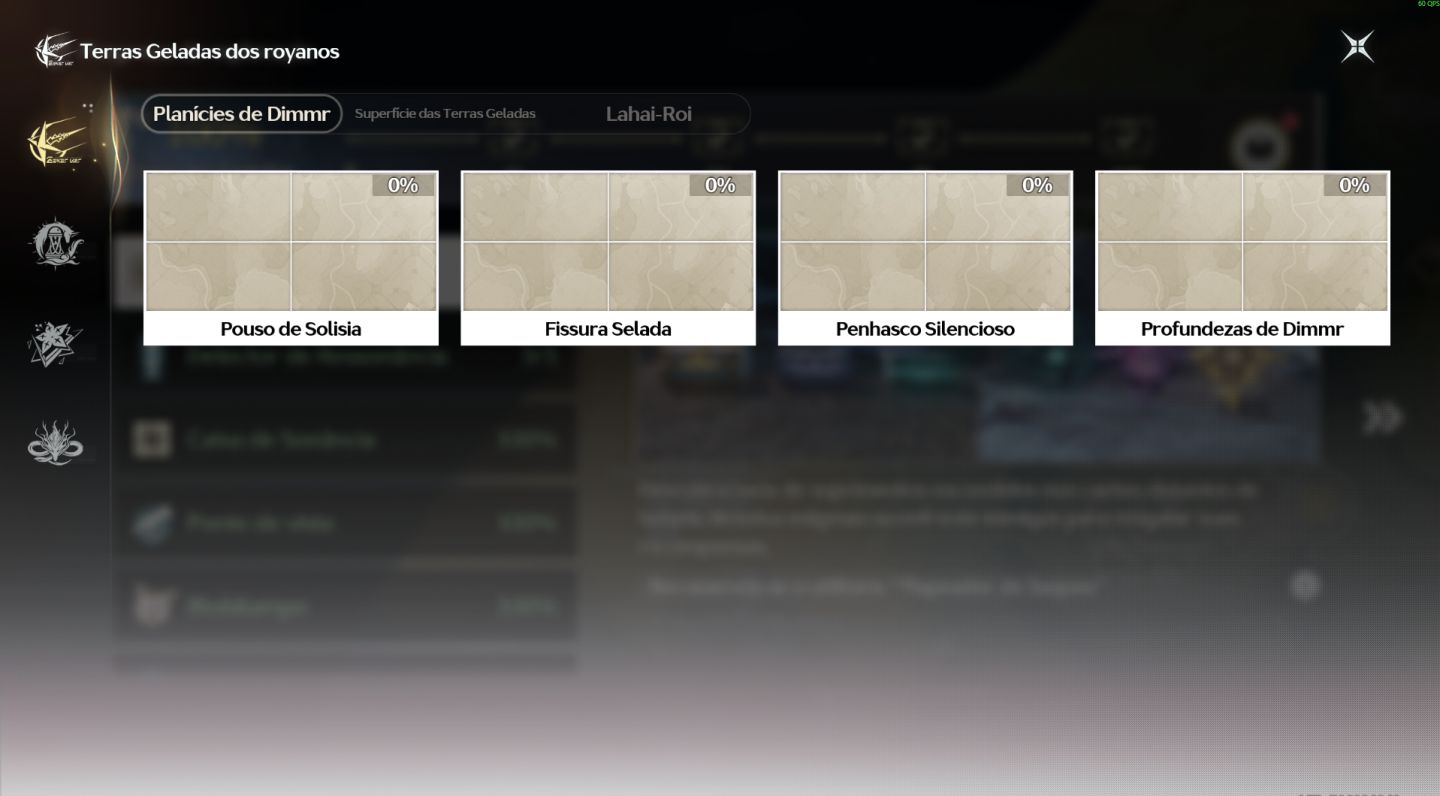This screenshot has height=796, width=1440.
Task: Switch to the Planícies de Dimmr tab
Action: 241,114
